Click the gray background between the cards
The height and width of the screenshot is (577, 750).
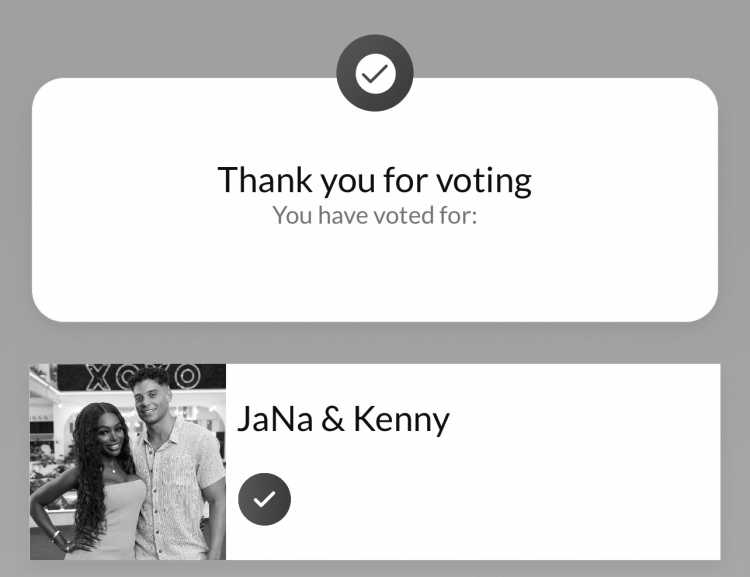[x=375, y=343]
